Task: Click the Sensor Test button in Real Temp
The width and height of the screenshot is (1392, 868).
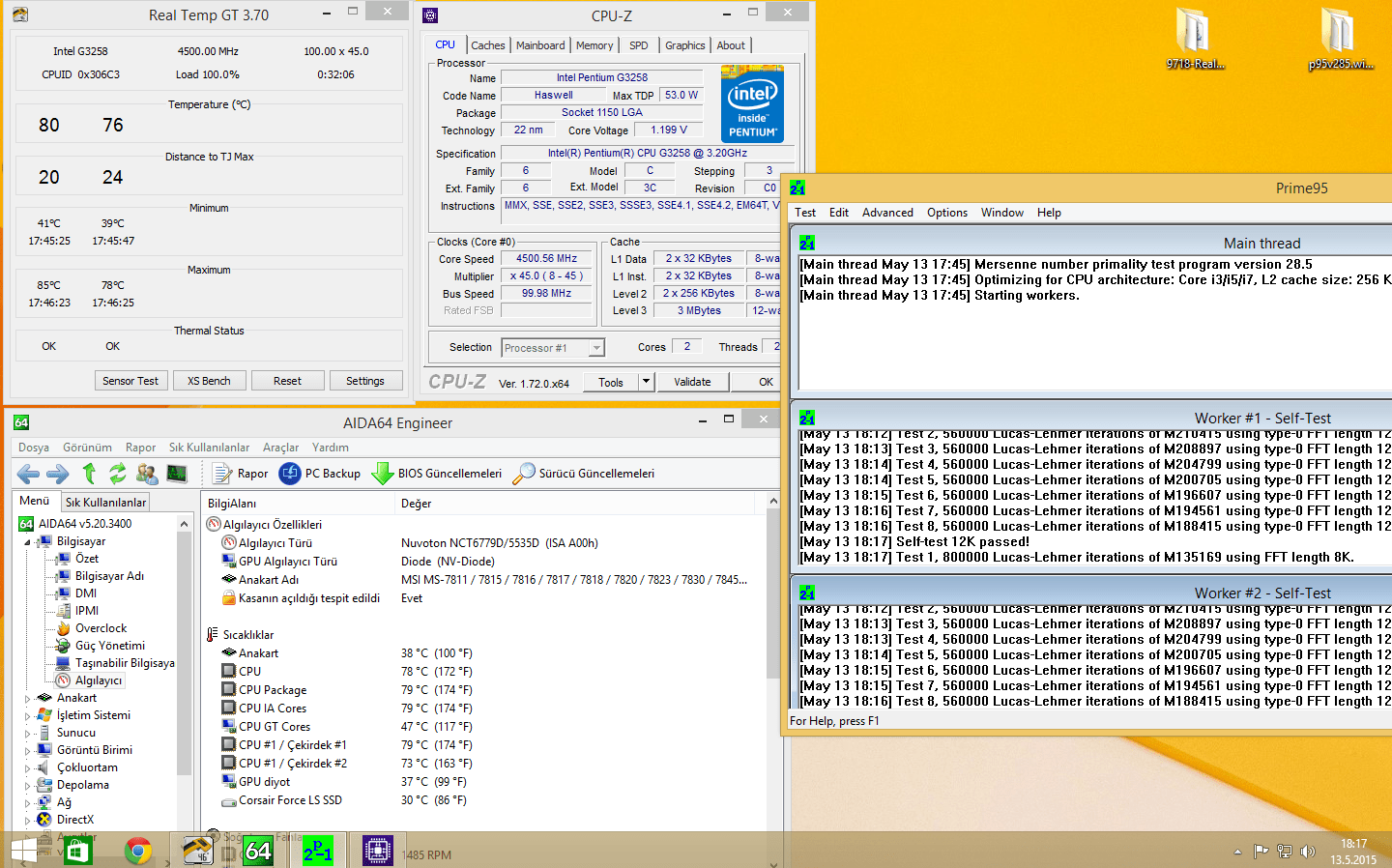Action: (130, 381)
